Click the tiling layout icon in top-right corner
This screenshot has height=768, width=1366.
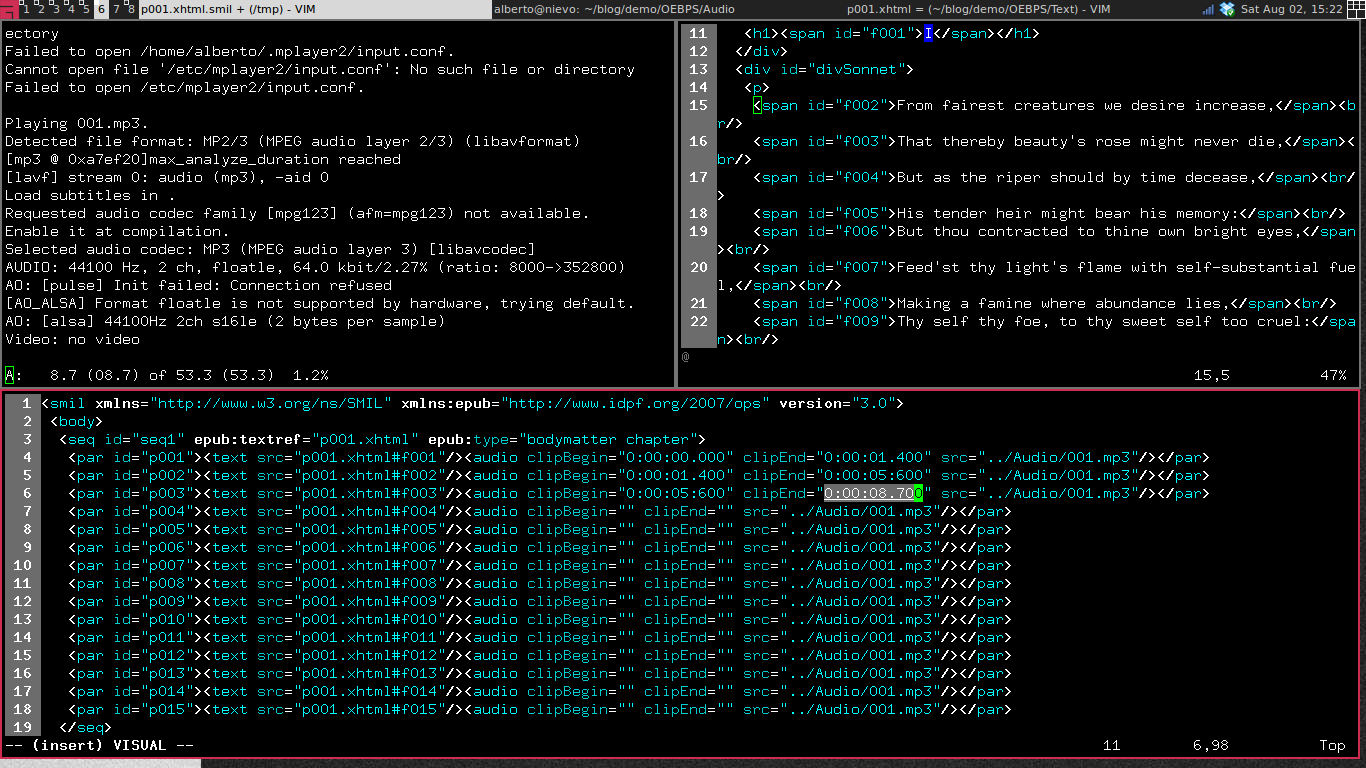[x=1355, y=9]
